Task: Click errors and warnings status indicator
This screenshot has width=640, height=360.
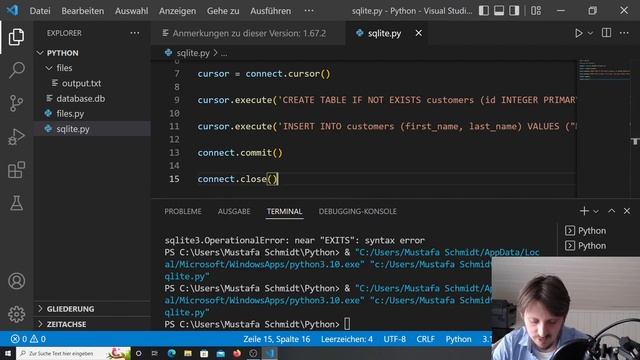Action: (28, 339)
